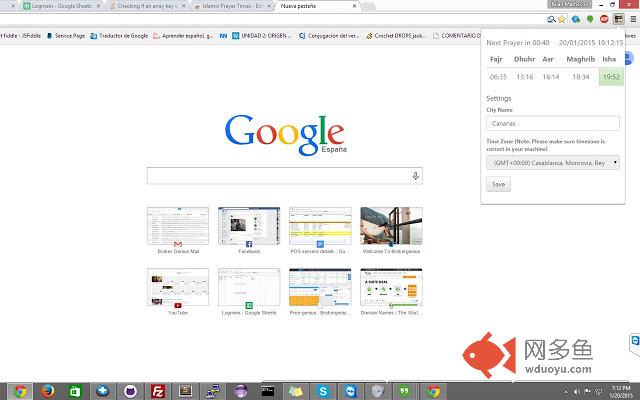Click the Dhuhr time 13:16
The image size is (640, 400).
(524, 77)
